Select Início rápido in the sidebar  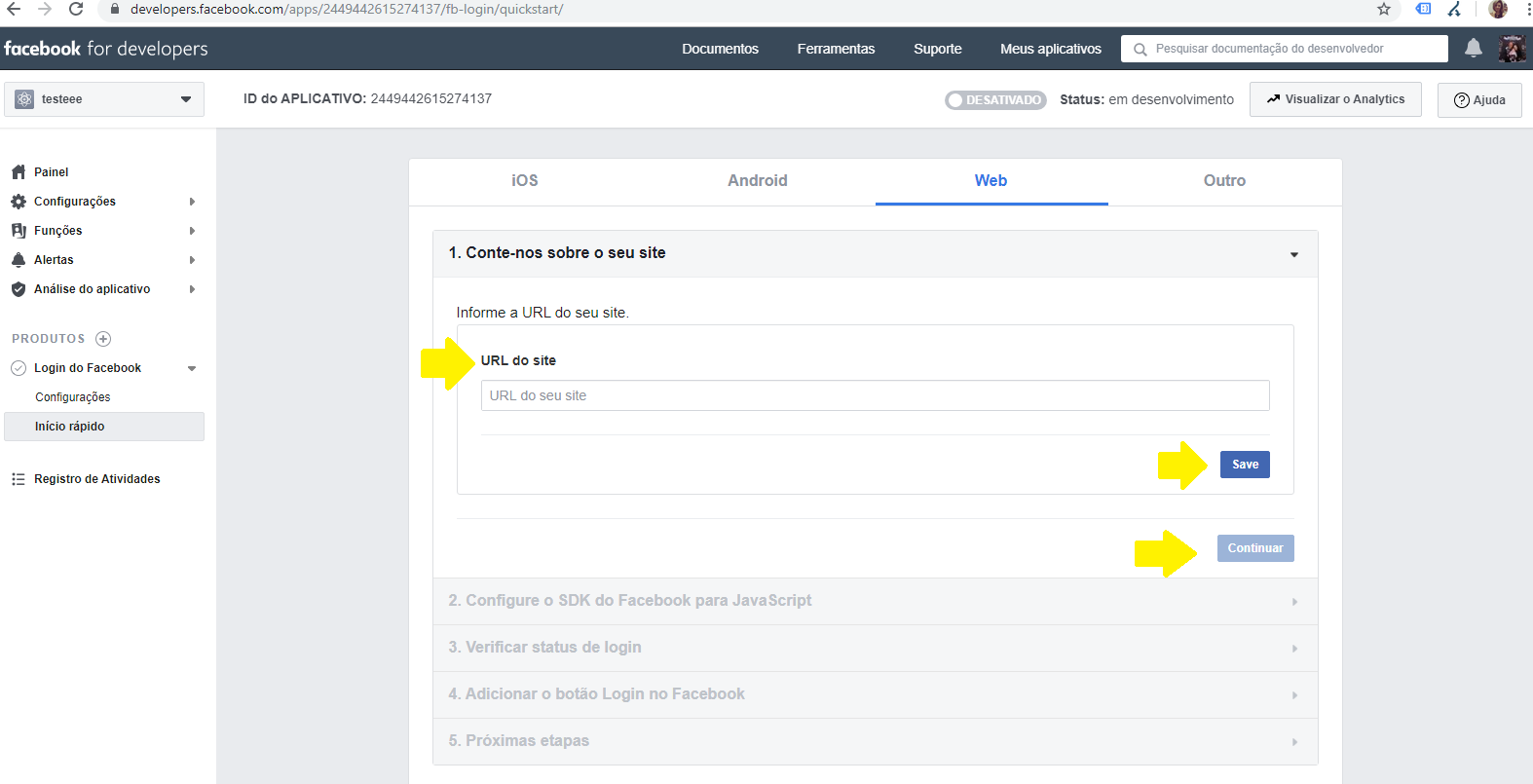click(104, 427)
